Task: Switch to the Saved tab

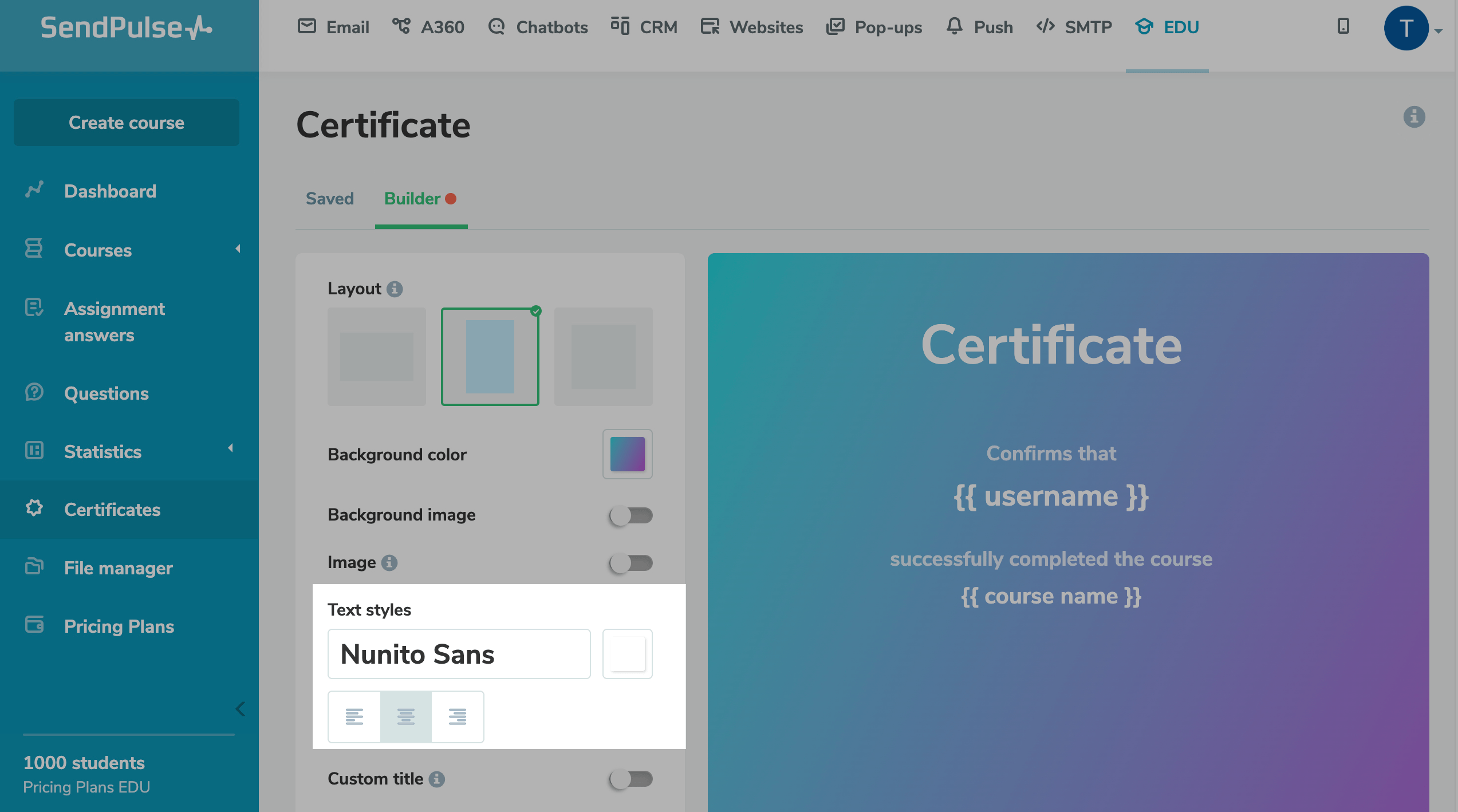Action: tap(329, 199)
